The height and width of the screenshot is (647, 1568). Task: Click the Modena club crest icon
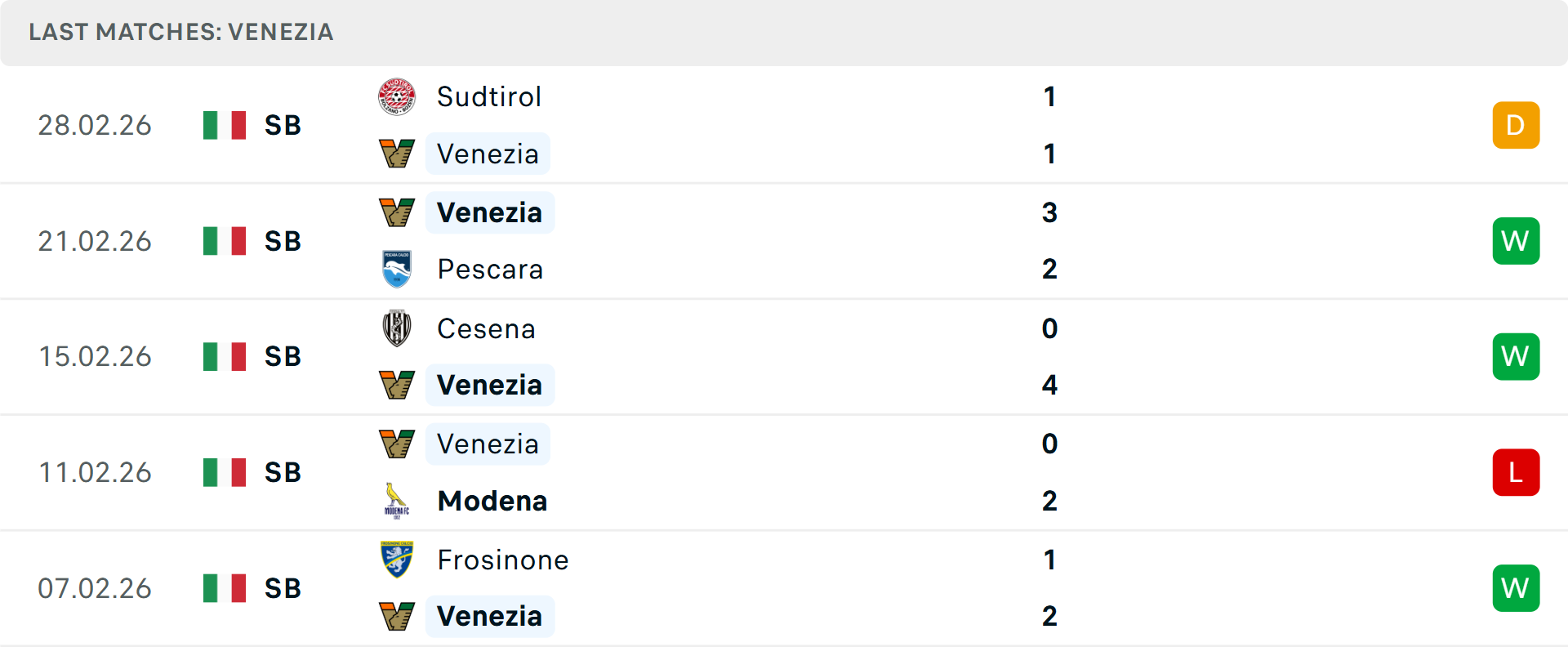[x=397, y=501]
